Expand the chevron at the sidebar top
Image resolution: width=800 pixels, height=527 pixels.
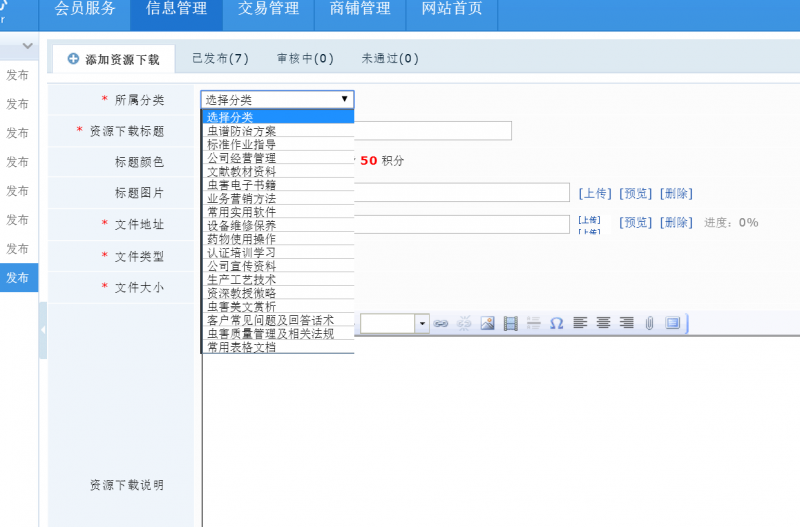pos(28,46)
